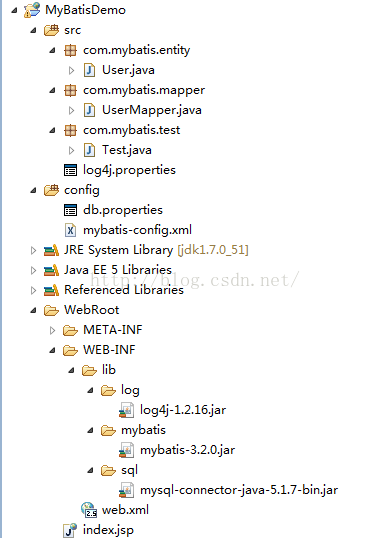Click the db.properties file icon
Image resolution: width=370 pixels, height=538 pixels.
tap(70, 210)
